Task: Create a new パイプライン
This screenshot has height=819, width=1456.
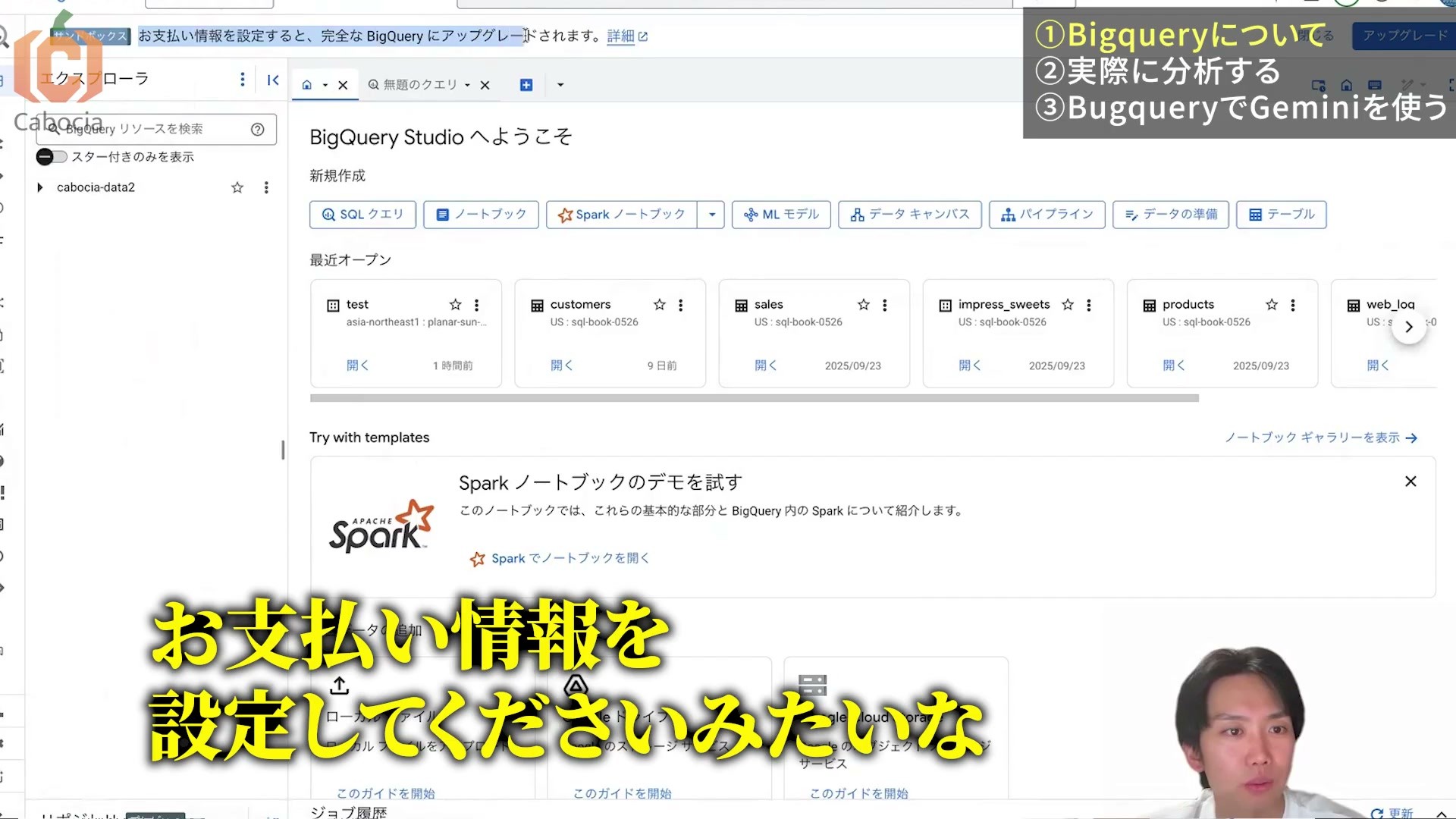Action: point(1047,215)
